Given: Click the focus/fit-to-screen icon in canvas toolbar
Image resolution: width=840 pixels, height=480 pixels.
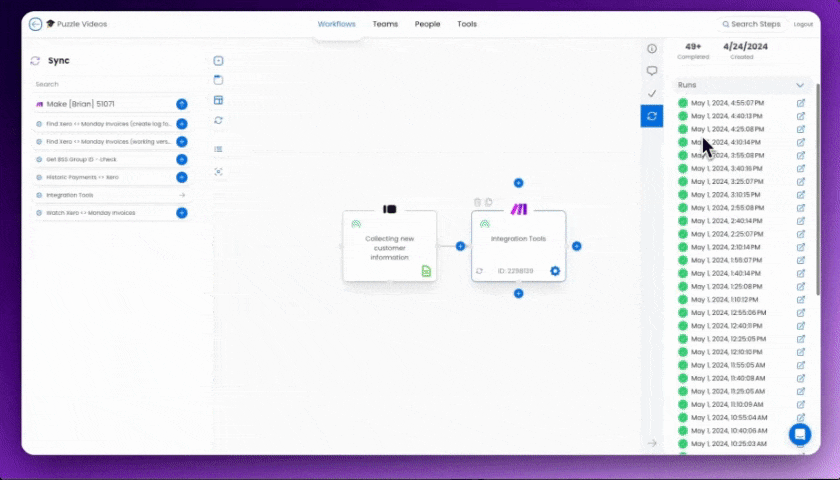Looking at the screenshot, I should pyautogui.click(x=218, y=172).
